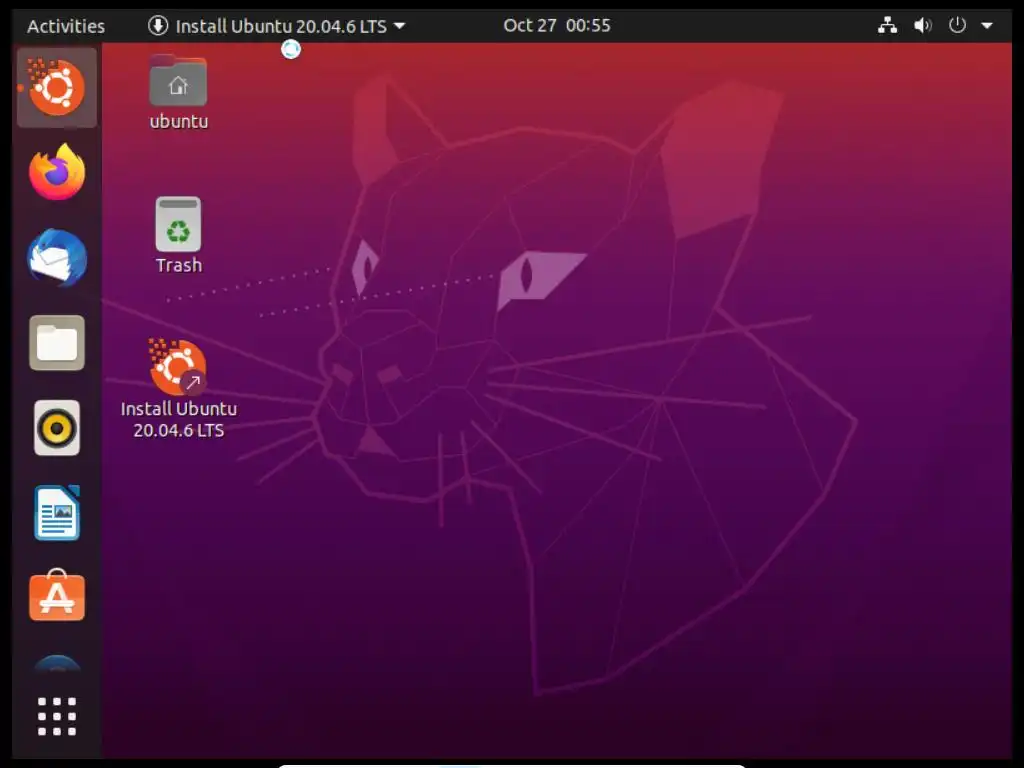Click the partially visible Help icon in dock

57,663
